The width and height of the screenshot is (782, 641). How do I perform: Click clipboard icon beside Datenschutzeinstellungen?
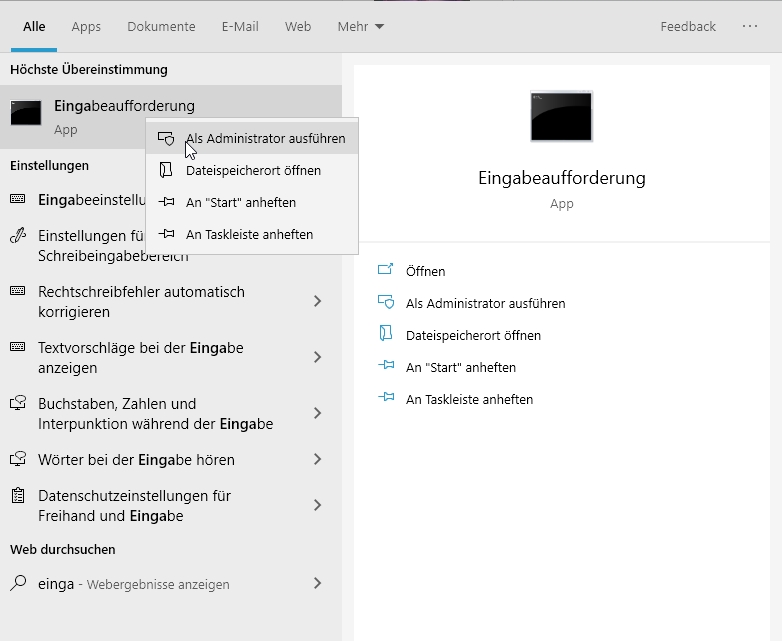pyautogui.click(x=18, y=495)
